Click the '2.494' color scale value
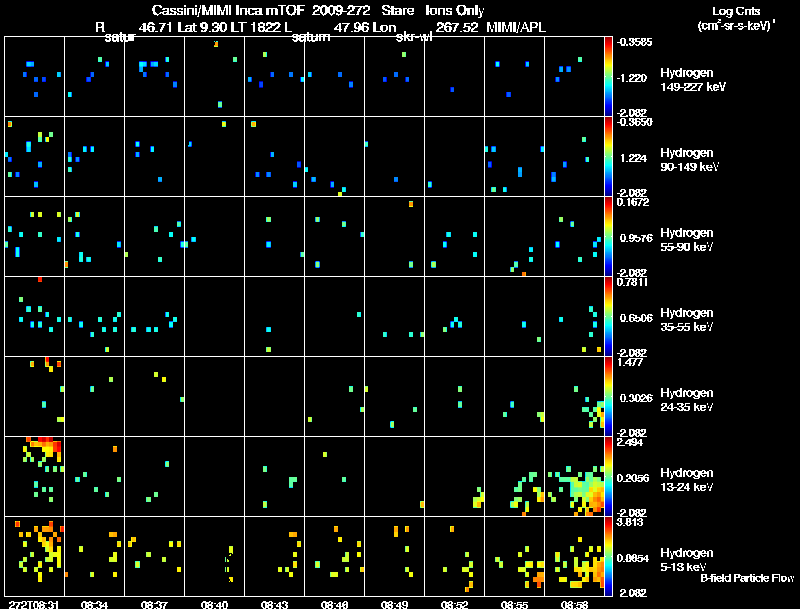 [x=630, y=442]
